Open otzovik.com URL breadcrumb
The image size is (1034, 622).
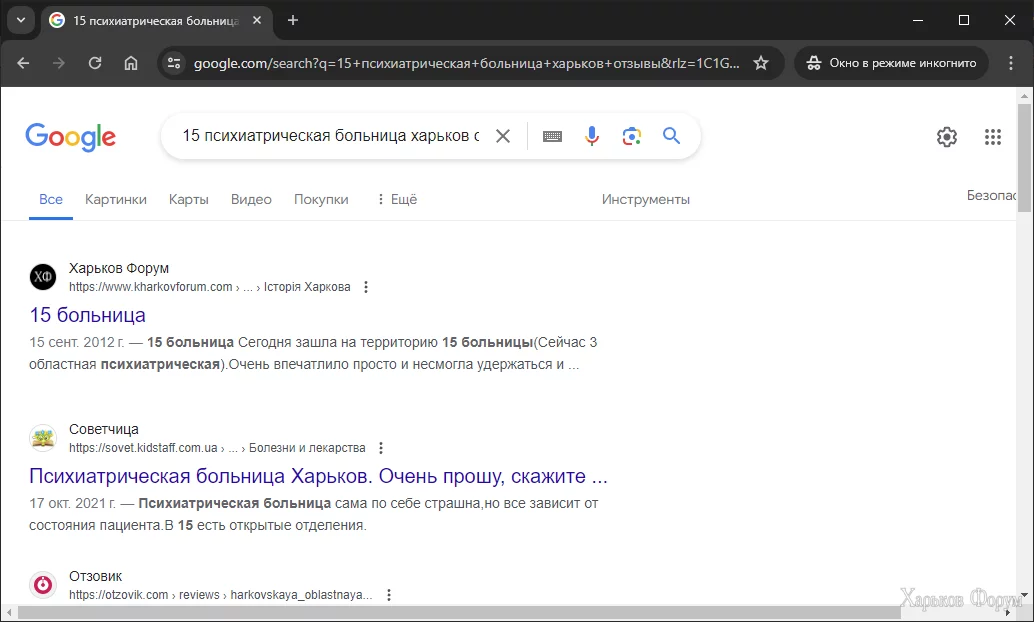(x=220, y=595)
